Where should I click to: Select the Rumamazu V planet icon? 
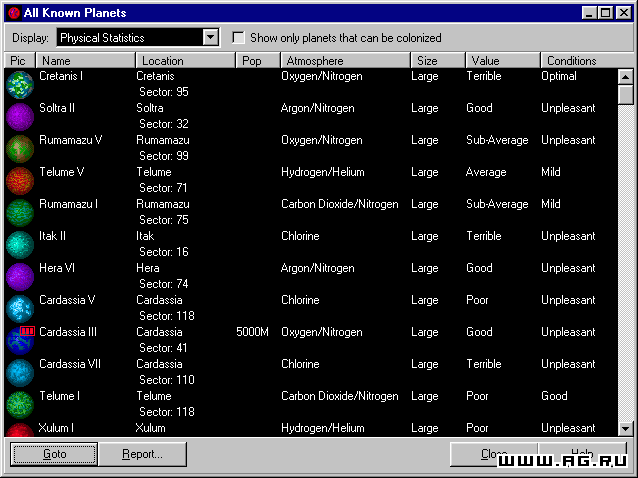(20, 149)
